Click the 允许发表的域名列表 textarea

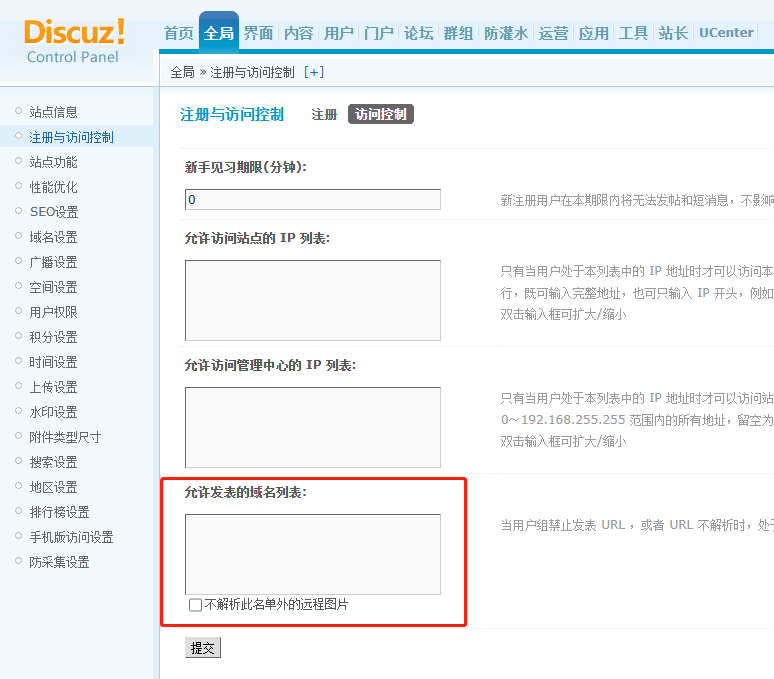(313, 555)
